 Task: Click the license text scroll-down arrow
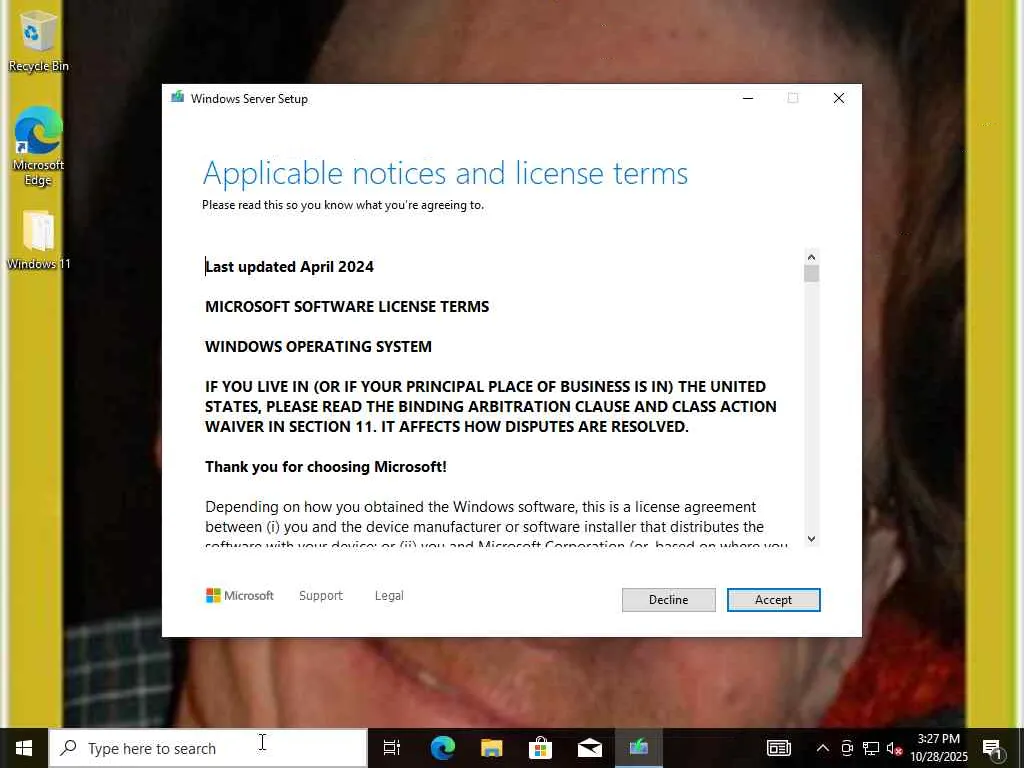[x=811, y=539]
